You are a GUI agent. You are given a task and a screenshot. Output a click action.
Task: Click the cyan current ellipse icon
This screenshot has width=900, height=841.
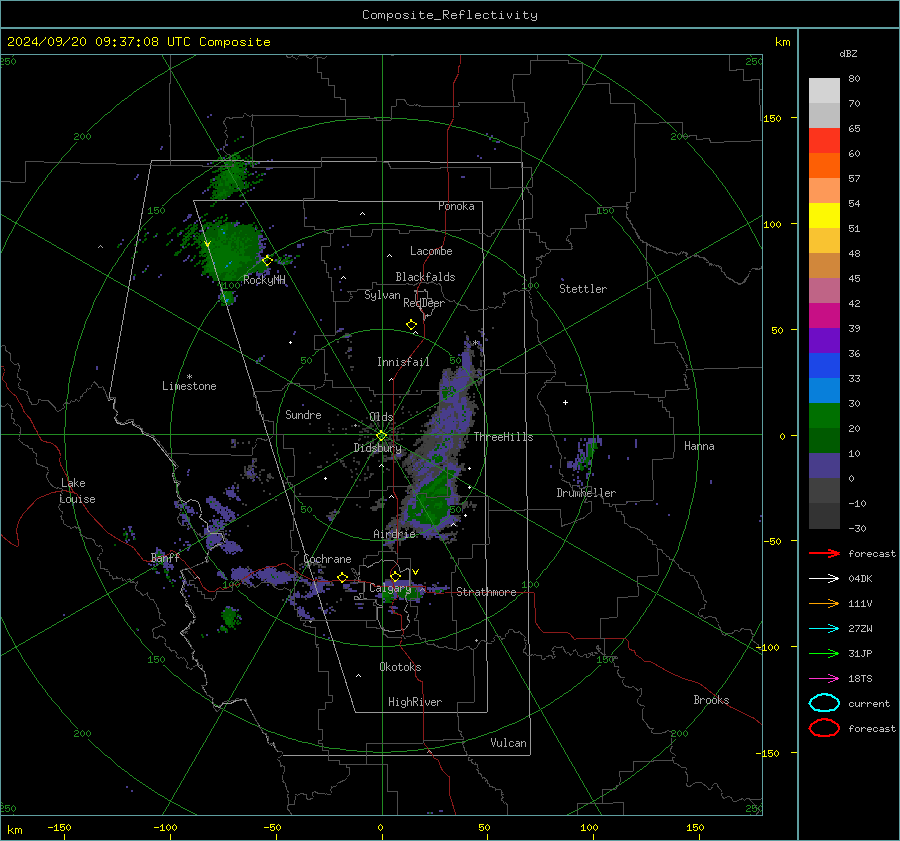(x=824, y=703)
